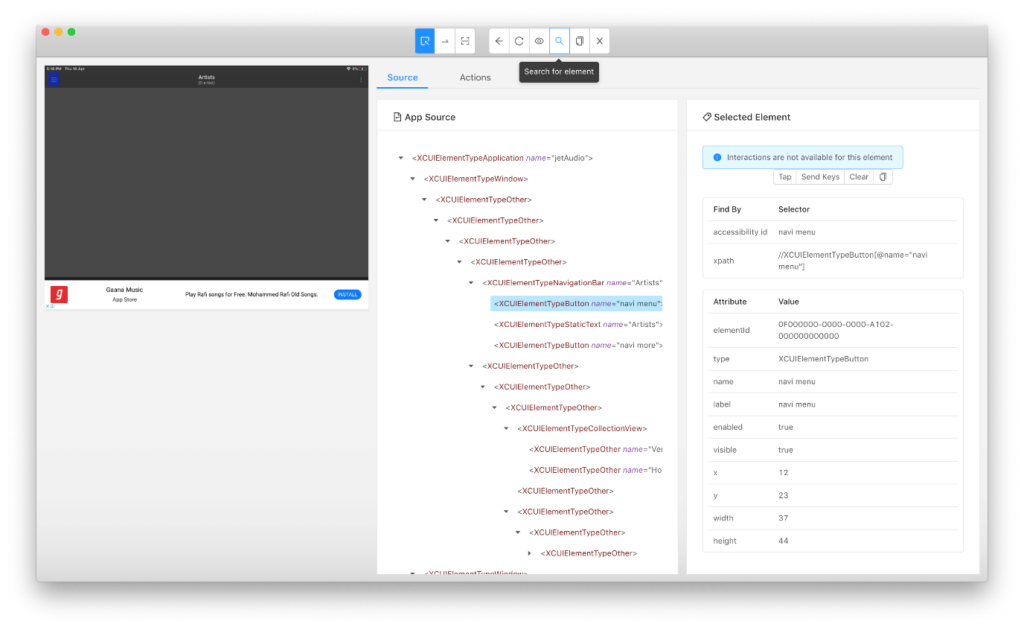Select the XCUIElementTypeNavigationBar row text
Image resolution: width=1024 pixels, height=630 pixels.
(572, 283)
